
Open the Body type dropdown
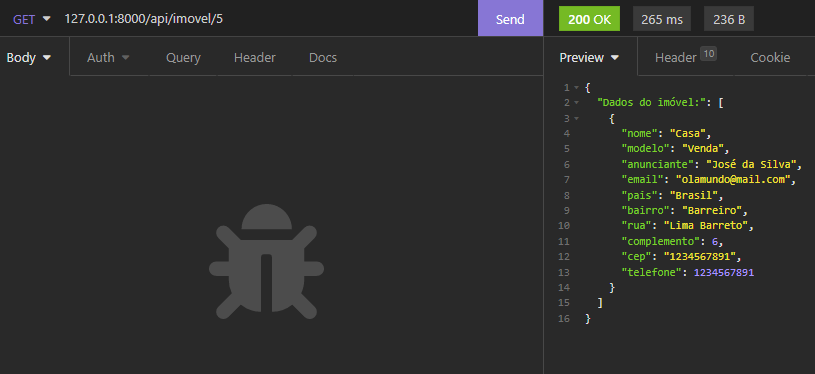click(x=29, y=58)
